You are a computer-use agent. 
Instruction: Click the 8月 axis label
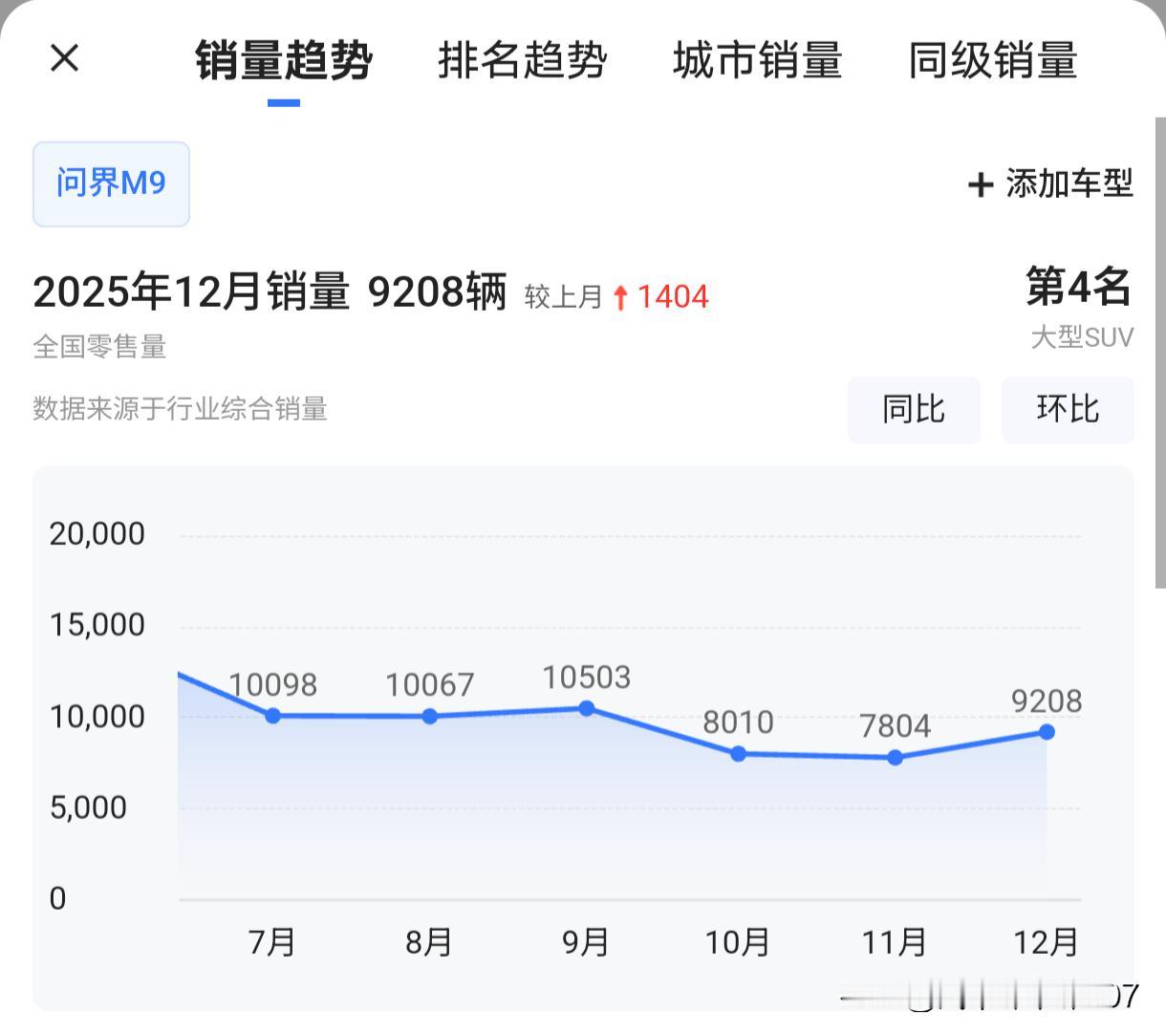429,942
